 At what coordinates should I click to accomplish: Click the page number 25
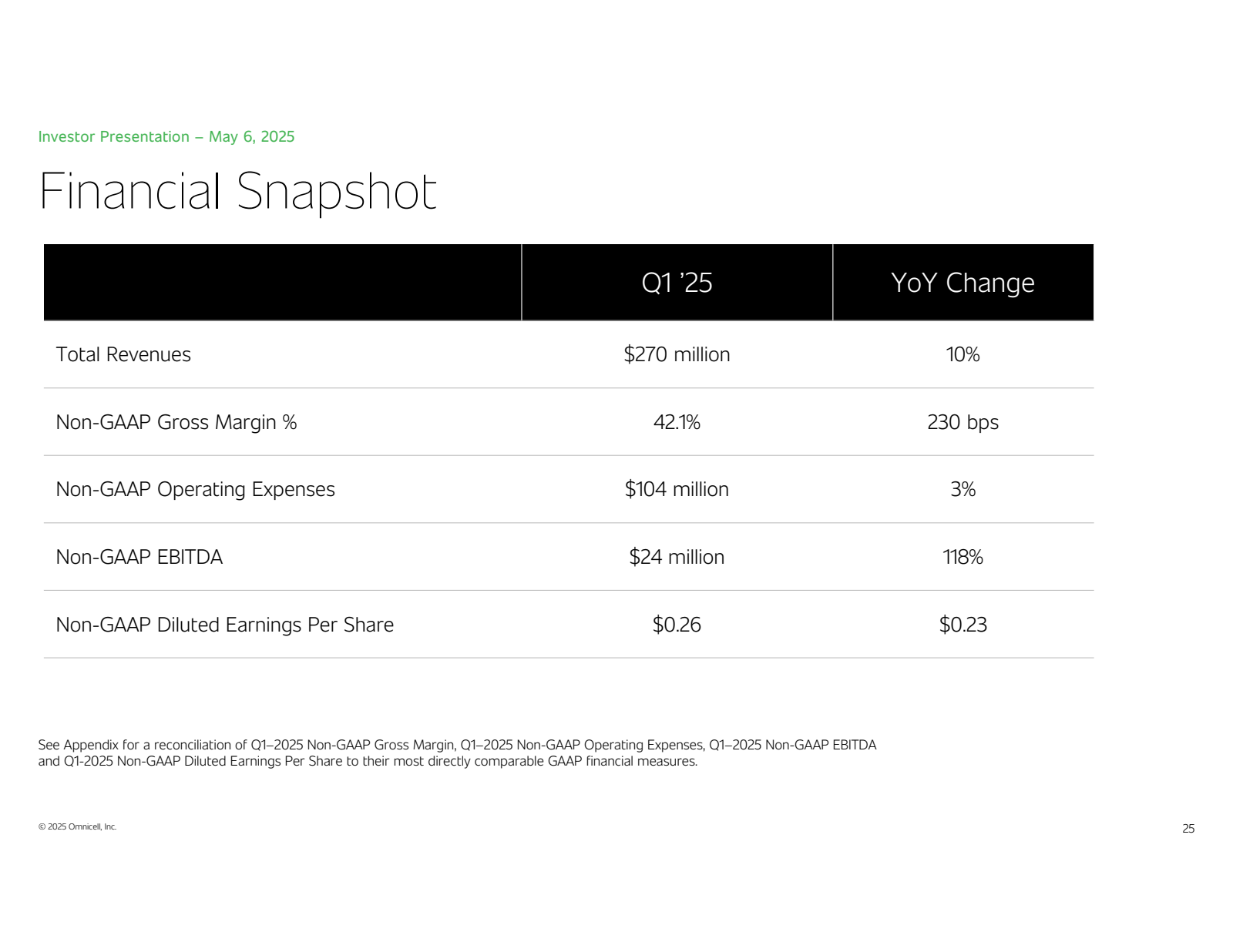pyautogui.click(x=1188, y=829)
